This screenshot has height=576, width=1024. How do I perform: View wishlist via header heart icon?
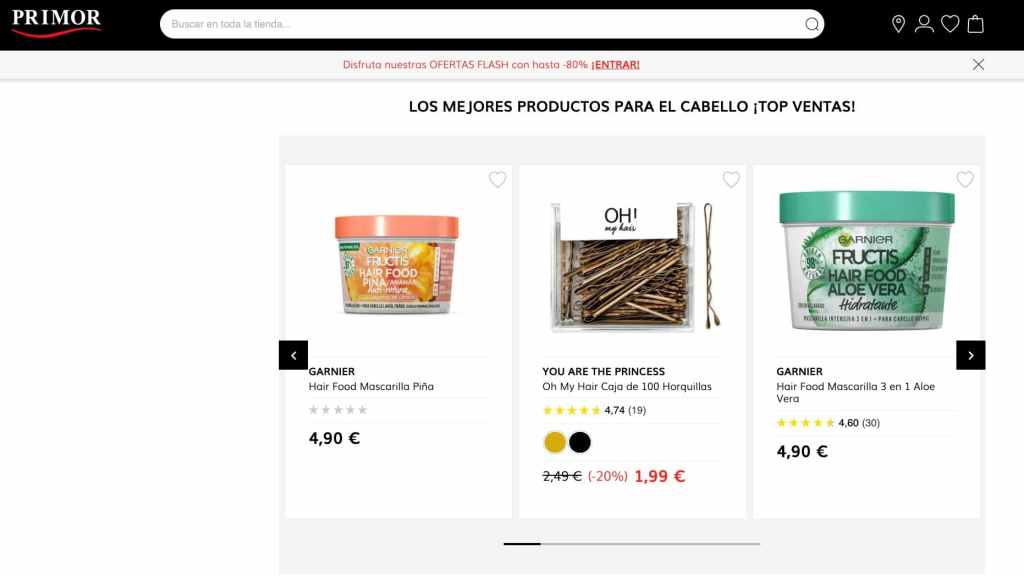950,24
